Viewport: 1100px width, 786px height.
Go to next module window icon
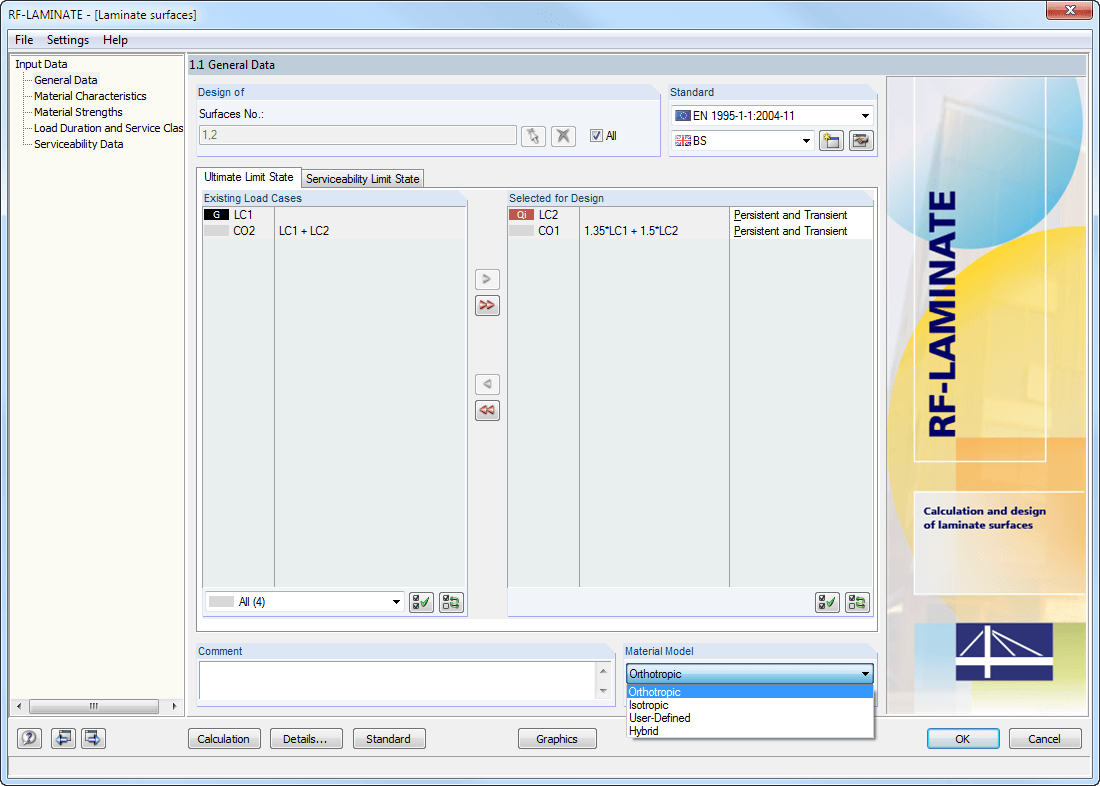[93, 738]
